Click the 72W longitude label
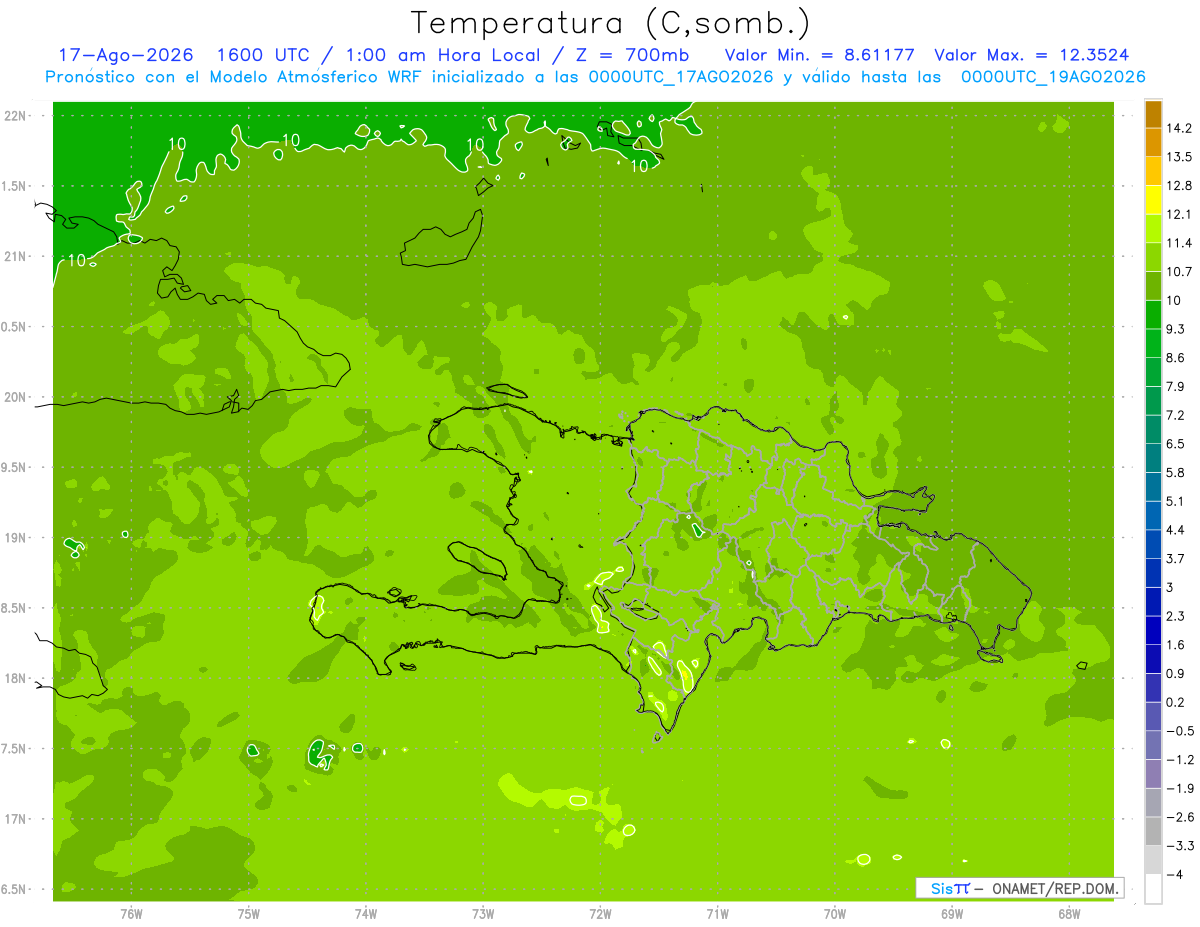 600,914
